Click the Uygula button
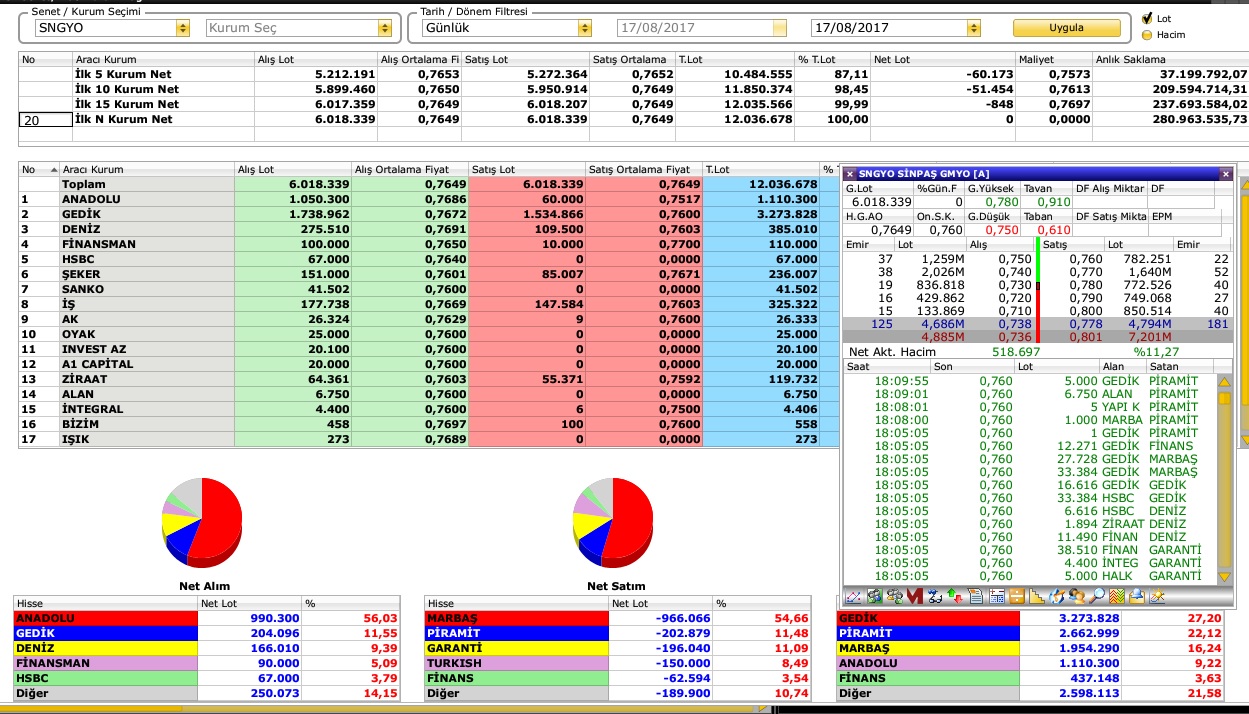The image size is (1249, 714). click(x=1066, y=28)
